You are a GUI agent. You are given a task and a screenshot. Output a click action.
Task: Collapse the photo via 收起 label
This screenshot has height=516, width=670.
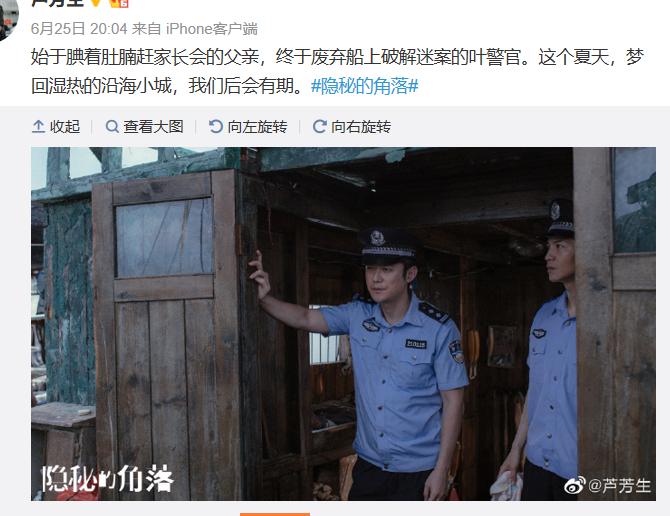(x=65, y=127)
